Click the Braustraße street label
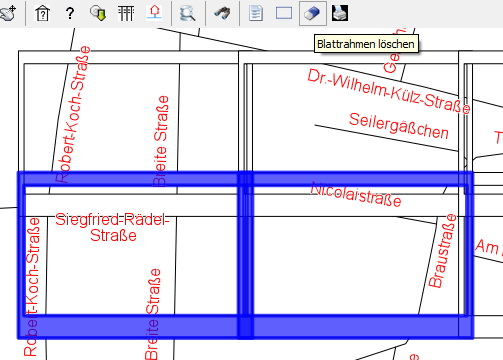503x360 pixels. pos(442,251)
